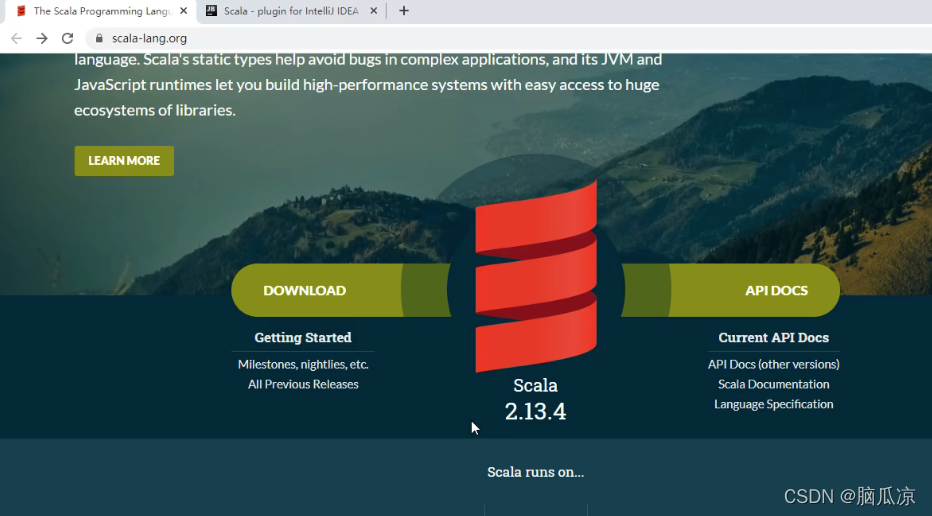Screen dimensions: 932x516
Task: Open All Previous Releases link
Action: [x=303, y=384]
